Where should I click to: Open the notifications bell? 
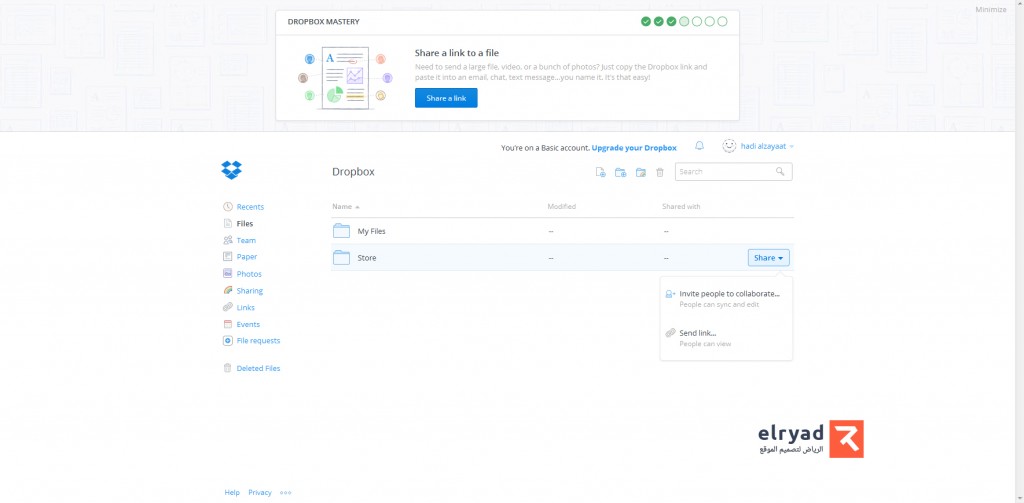(699, 146)
